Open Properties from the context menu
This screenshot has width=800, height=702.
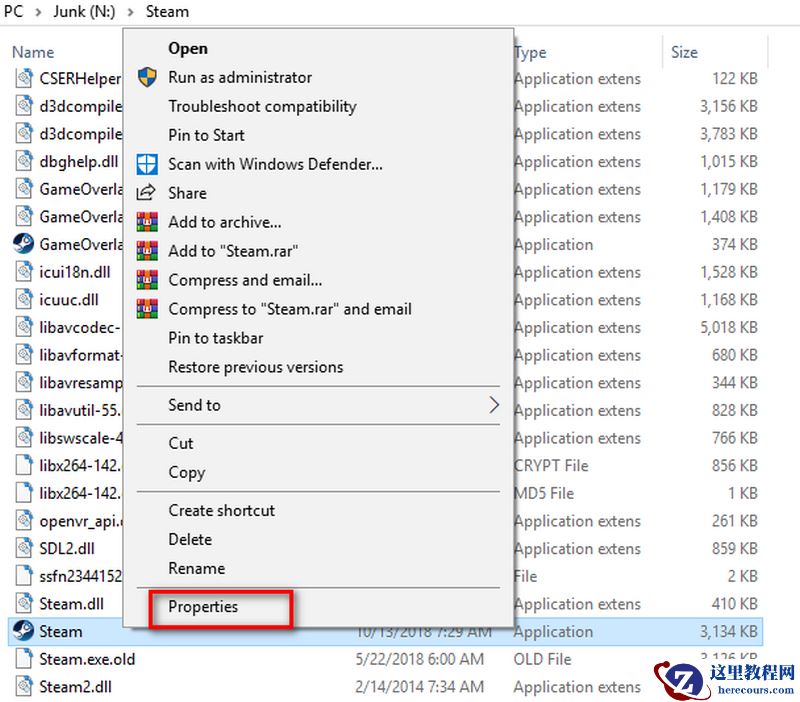pos(203,607)
